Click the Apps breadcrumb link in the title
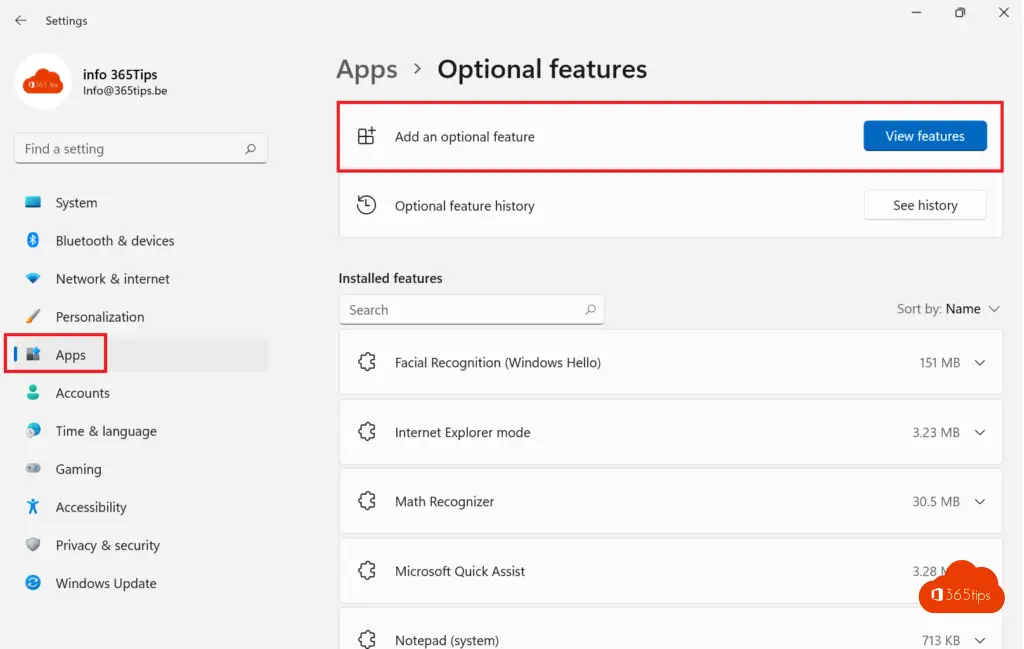 tap(367, 69)
